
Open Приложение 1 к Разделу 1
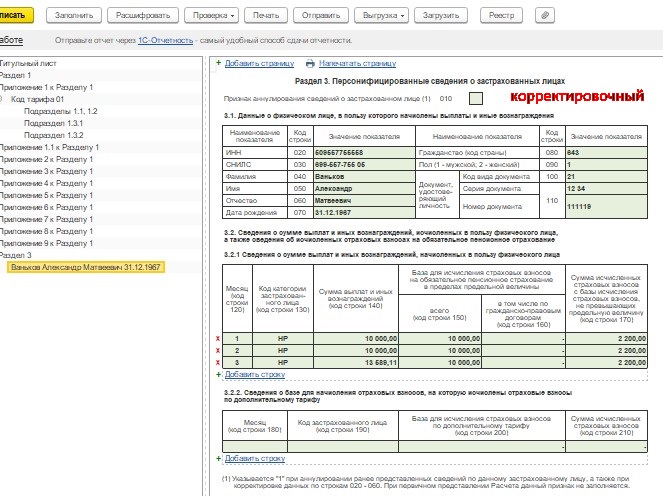pos(47,88)
